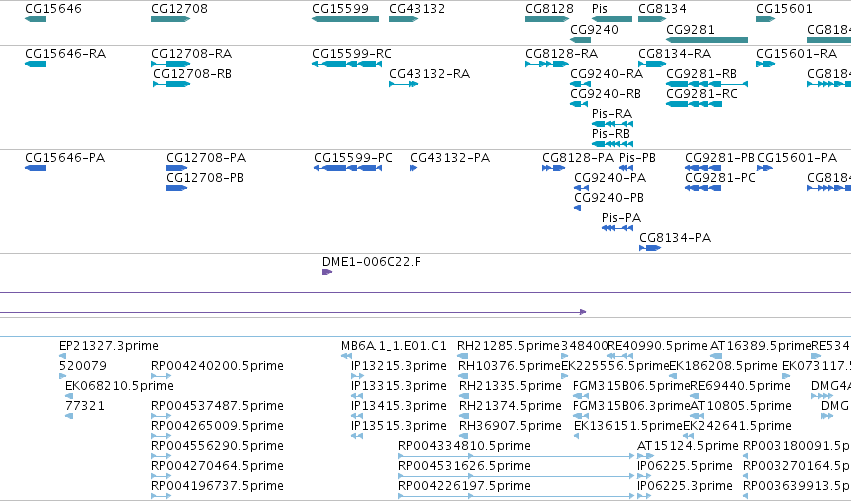The height and width of the screenshot is (501, 851).
Task: Select the CG15599-RC transcript glyph
Action: pyautogui.click(x=347, y=64)
